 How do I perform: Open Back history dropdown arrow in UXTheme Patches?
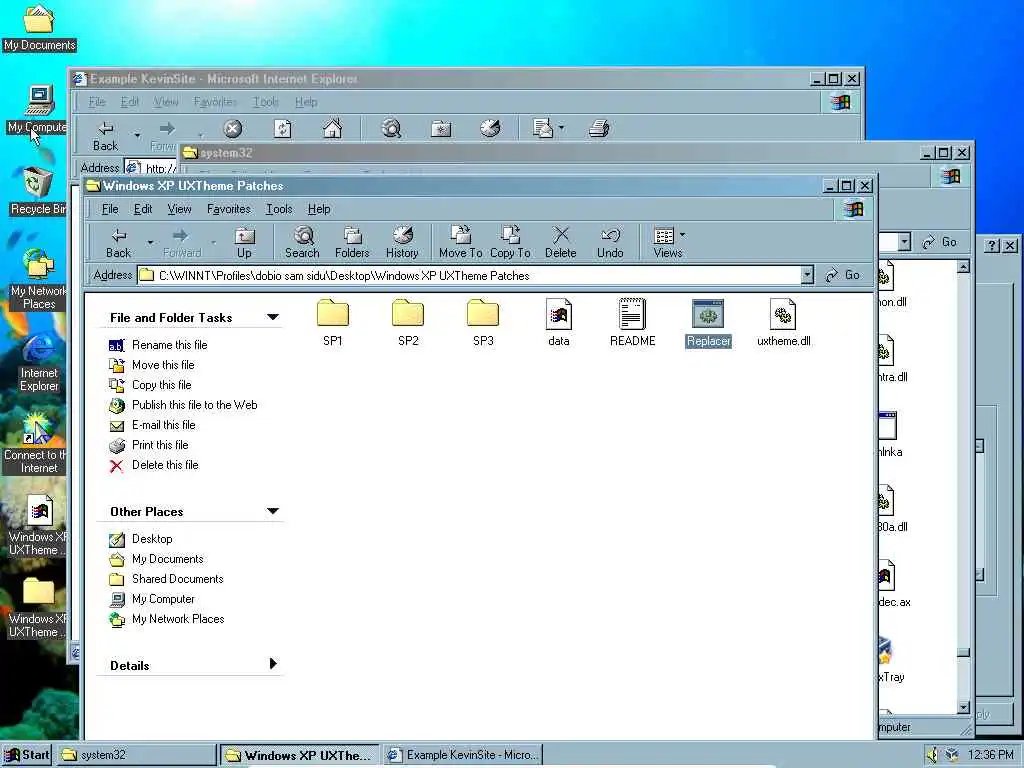point(150,243)
